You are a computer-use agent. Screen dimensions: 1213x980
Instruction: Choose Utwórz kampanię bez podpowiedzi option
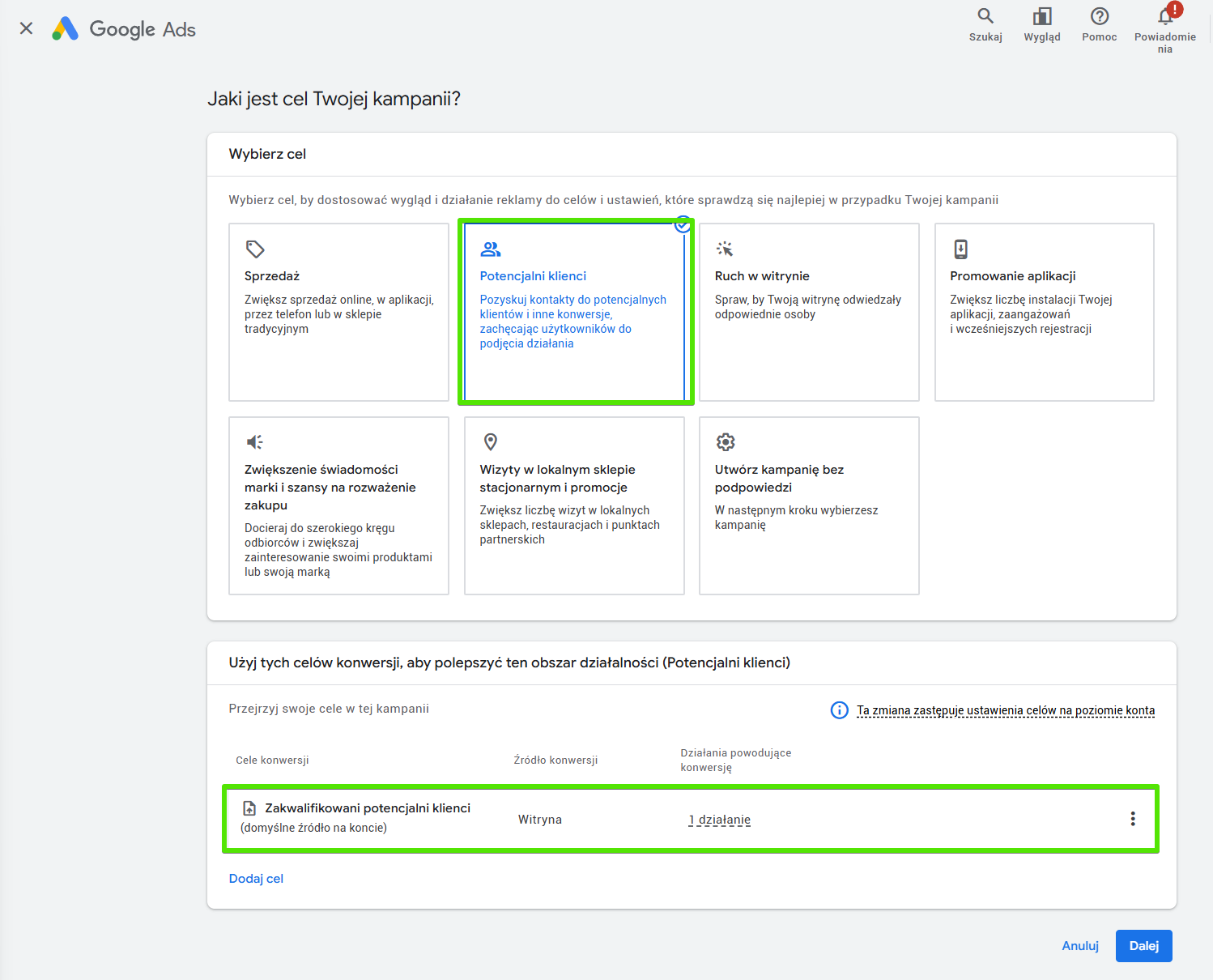[x=808, y=505]
